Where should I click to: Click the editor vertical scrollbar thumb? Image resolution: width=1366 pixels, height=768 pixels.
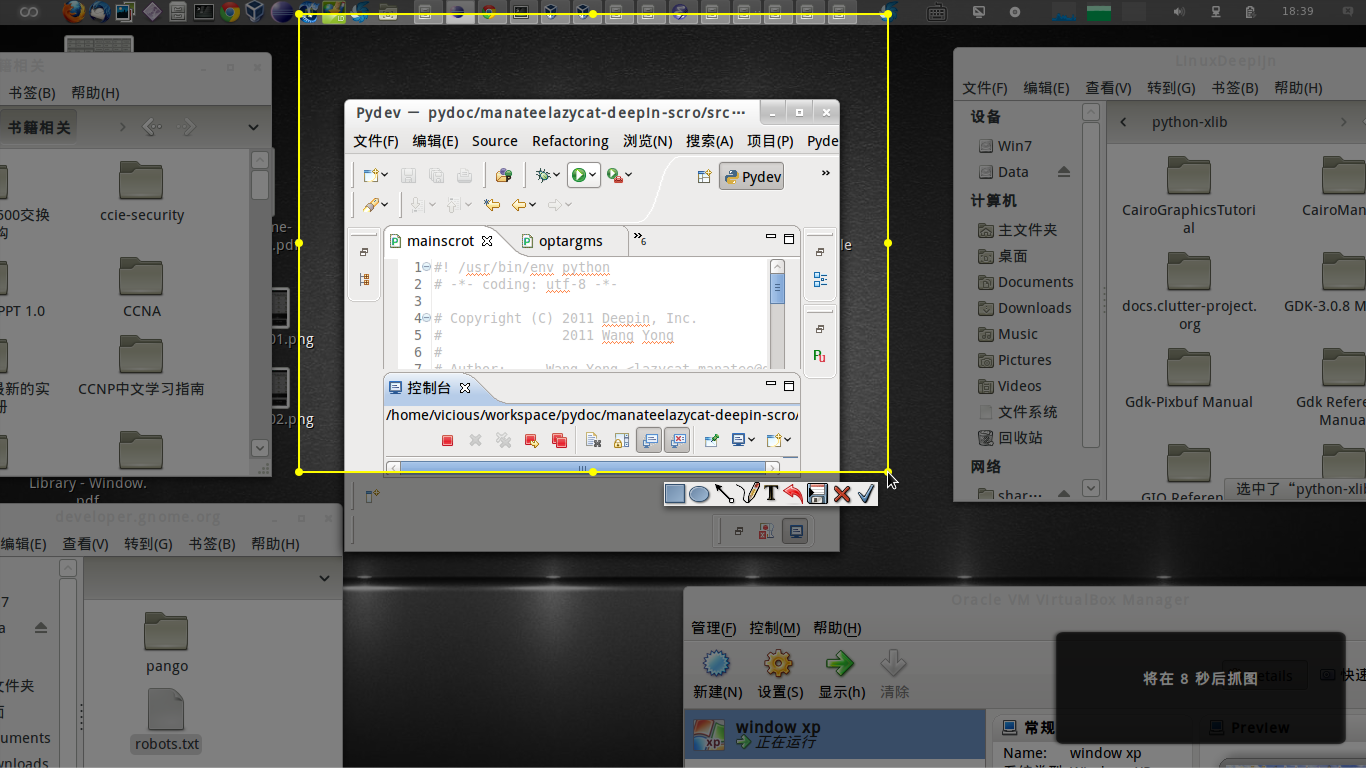pos(777,287)
